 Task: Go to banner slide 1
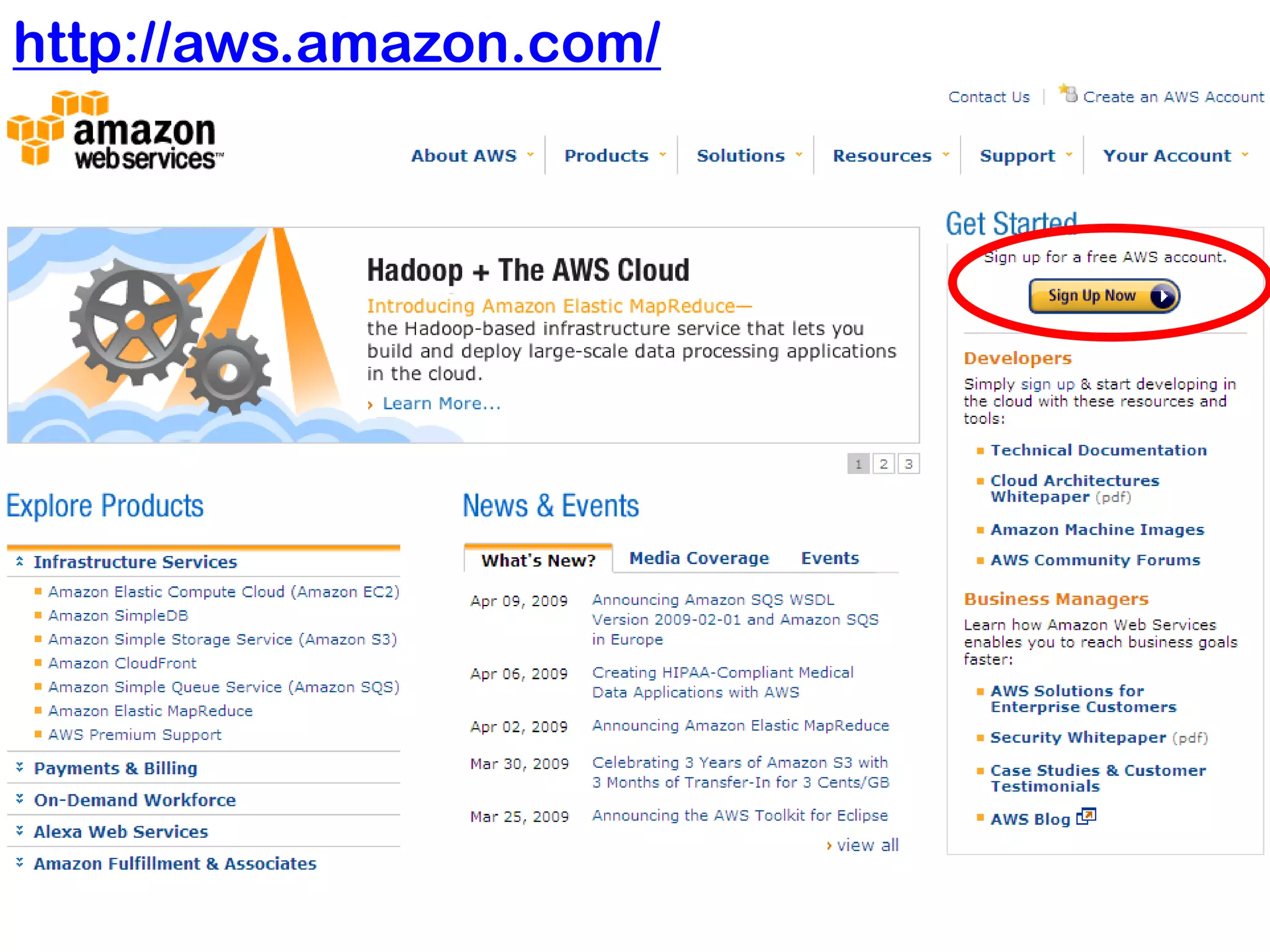858,464
